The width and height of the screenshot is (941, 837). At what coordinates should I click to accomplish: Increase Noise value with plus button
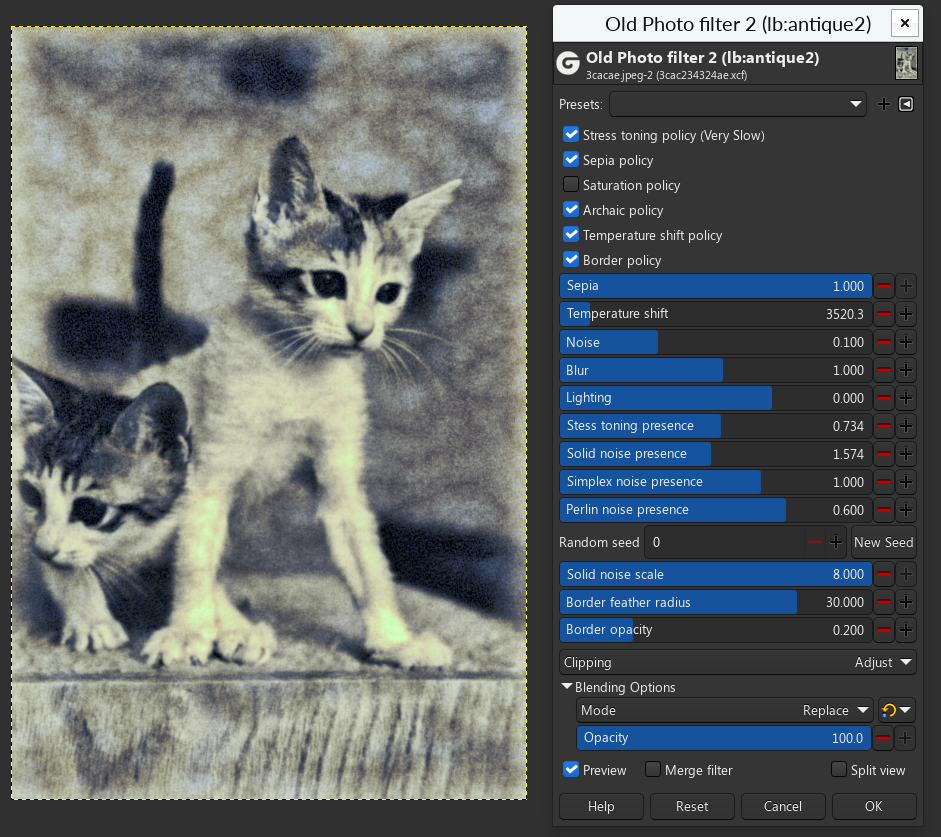pyautogui.click(x=906, y=342)
